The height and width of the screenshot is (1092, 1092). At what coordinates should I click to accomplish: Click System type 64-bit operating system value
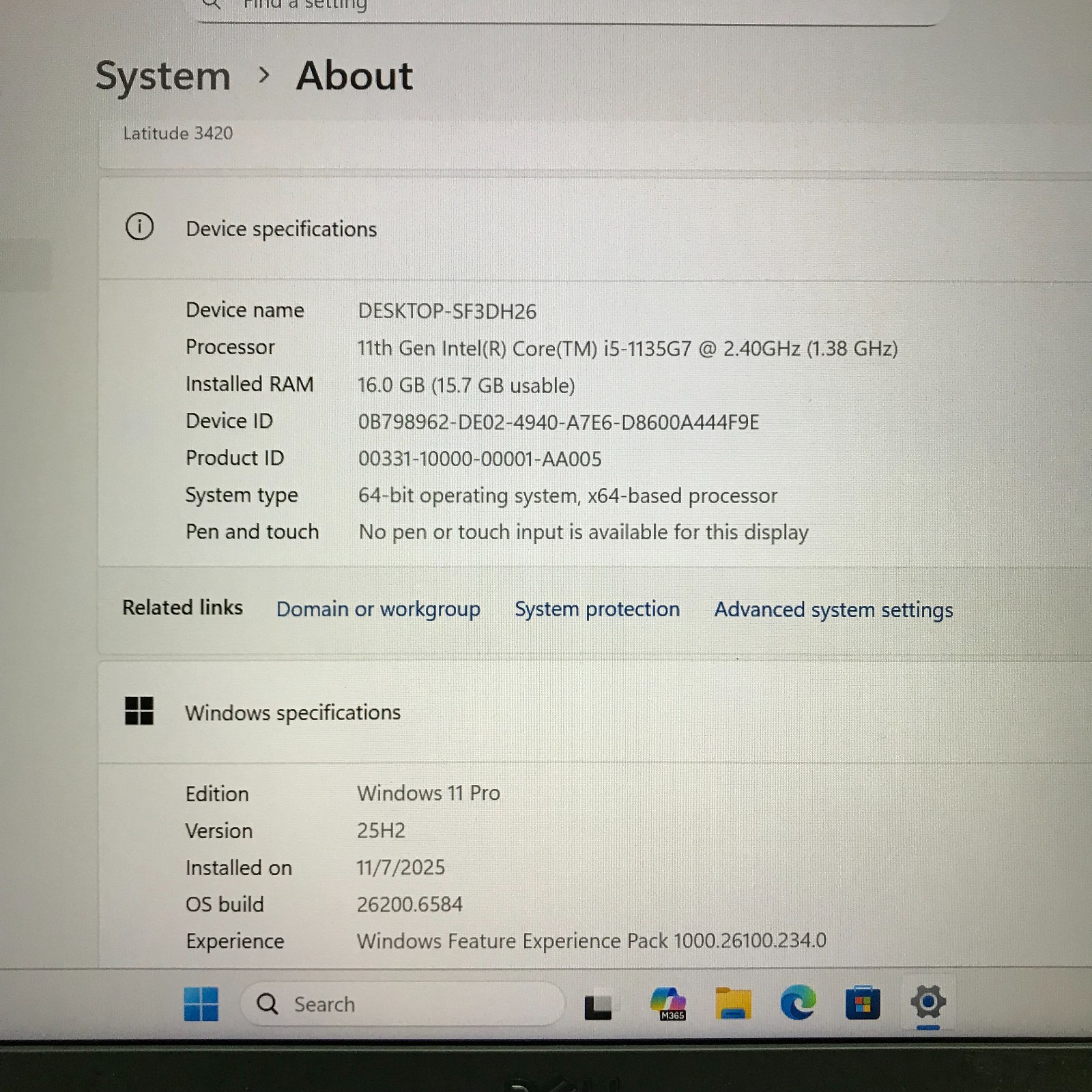coord(568,496)
